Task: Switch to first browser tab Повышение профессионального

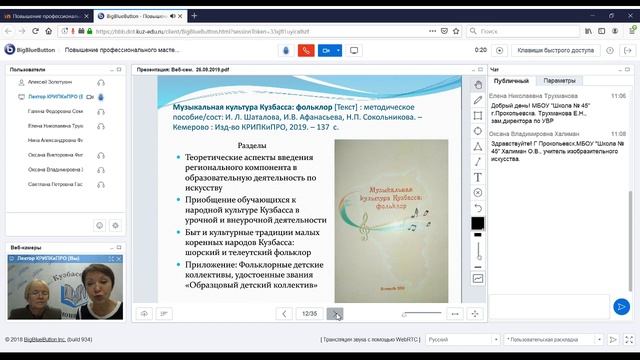Action: 46,16
